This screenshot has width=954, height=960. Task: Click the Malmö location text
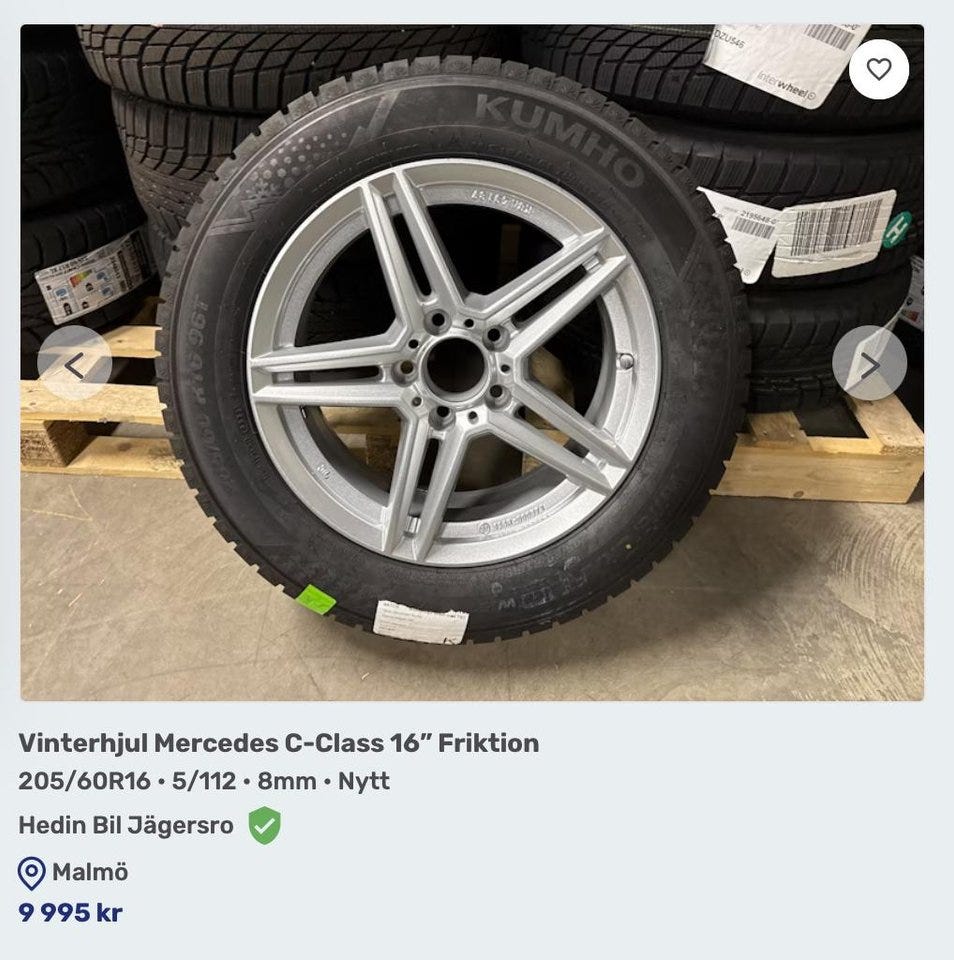click(x=90, y=872)
